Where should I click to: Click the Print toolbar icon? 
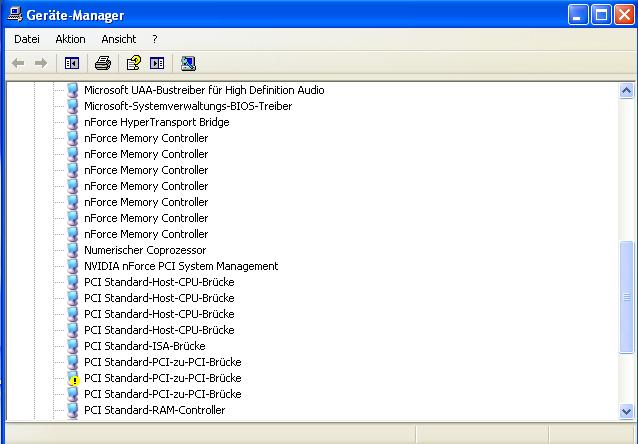(103, 63)
